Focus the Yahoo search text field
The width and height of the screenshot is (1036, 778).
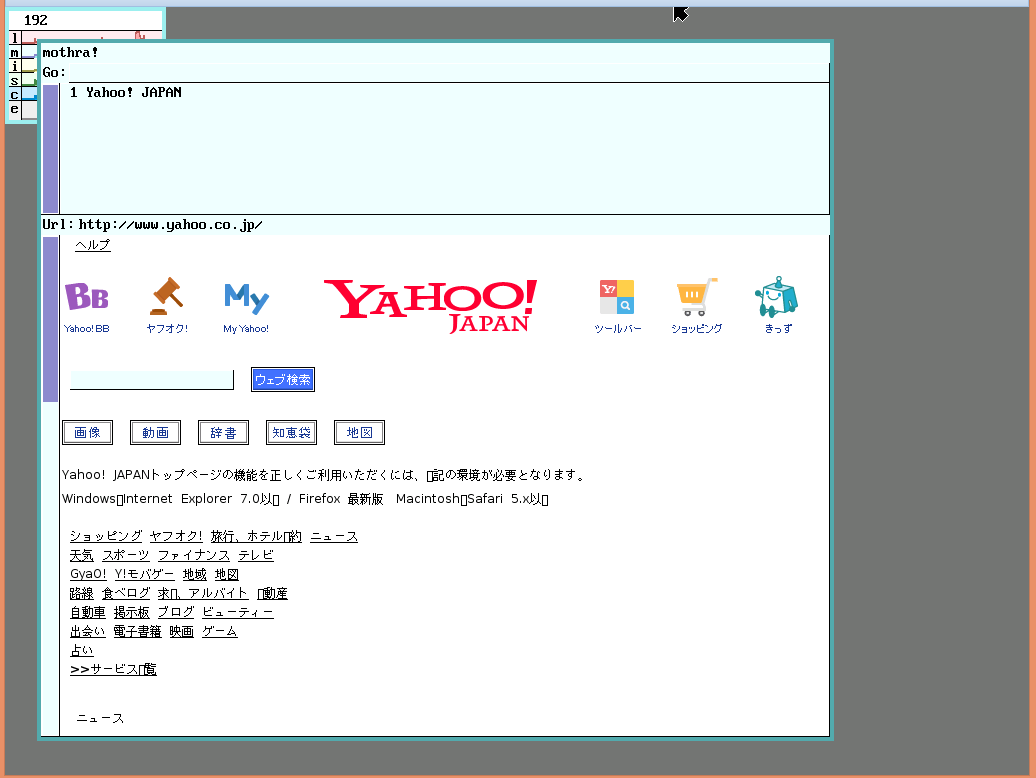click(152, 380)
